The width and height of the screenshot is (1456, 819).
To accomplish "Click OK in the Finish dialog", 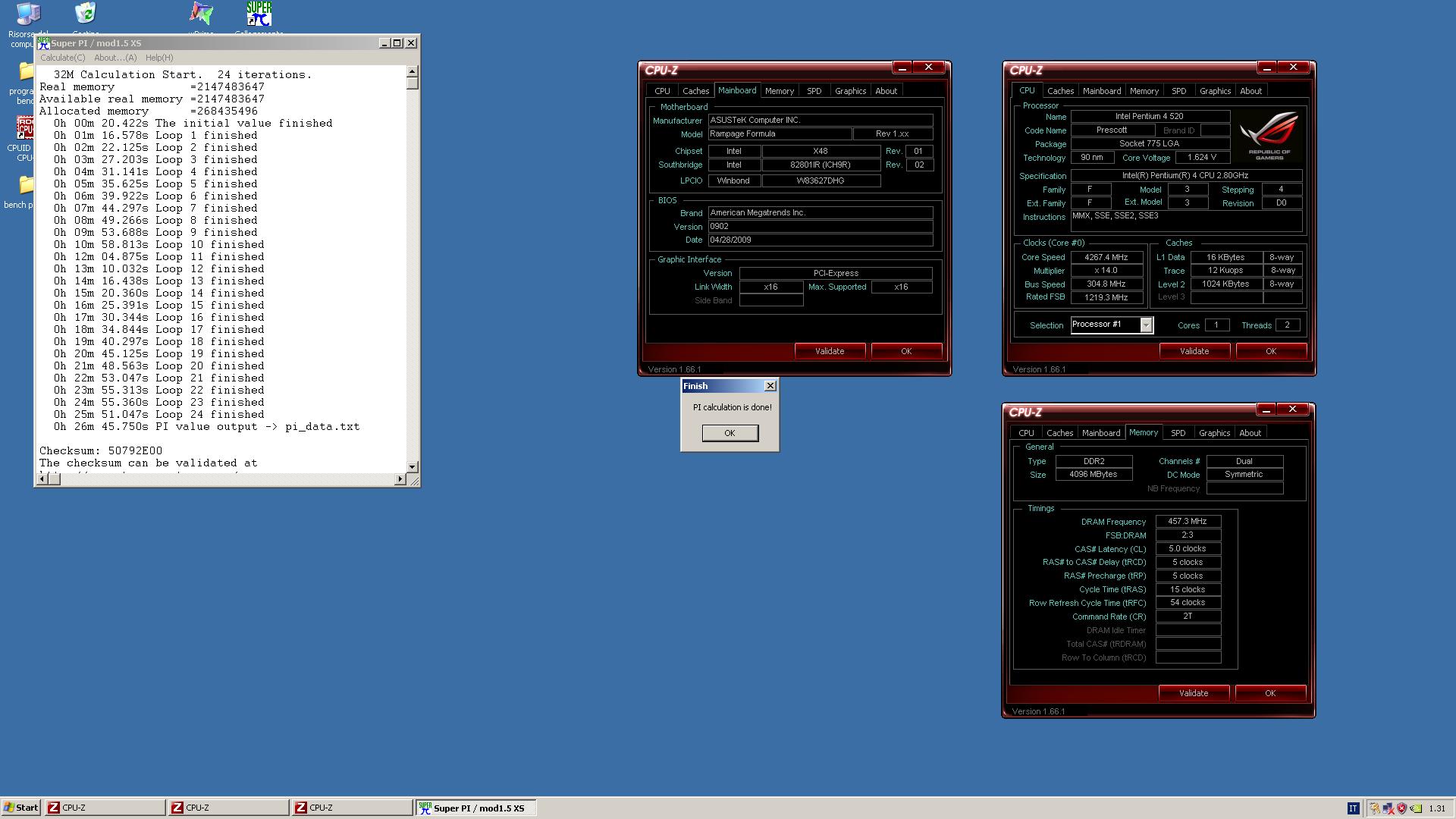I will tap(730, 433).
